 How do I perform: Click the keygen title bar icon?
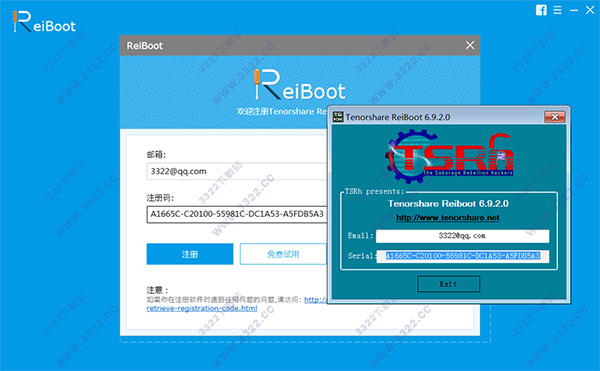pos(338,117)
